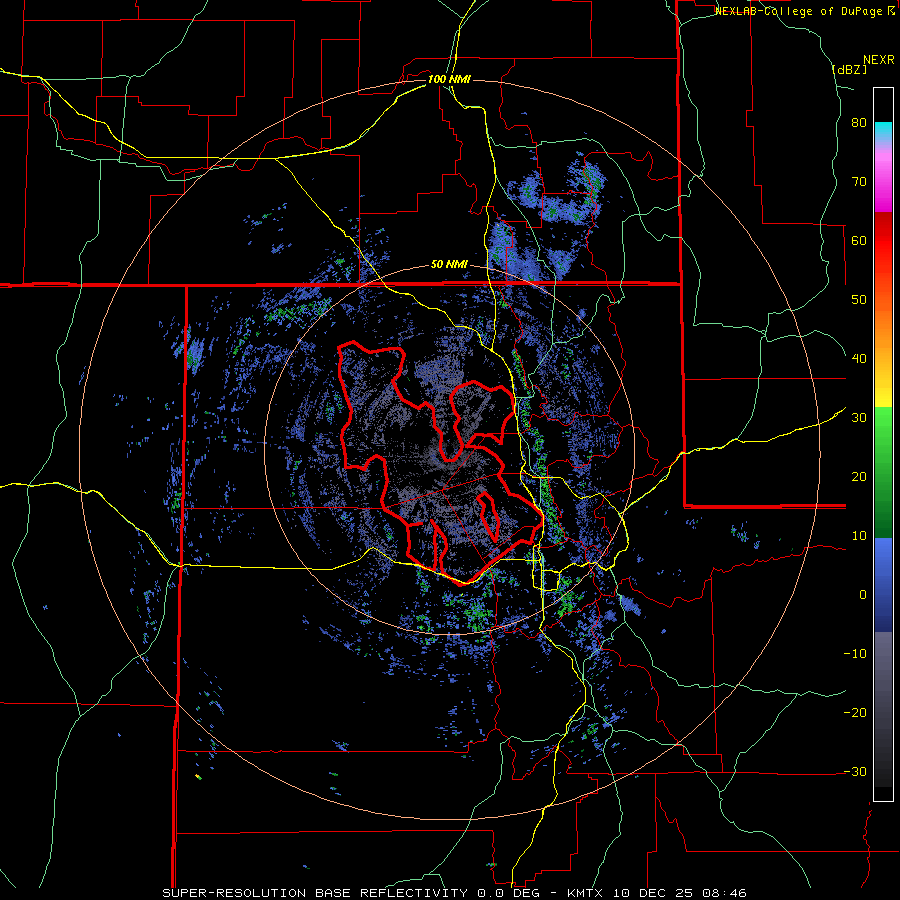The width and height of the screenshot is (900, 900).
Task: Click the green segment of the color bar
Action: coord(883,472)
